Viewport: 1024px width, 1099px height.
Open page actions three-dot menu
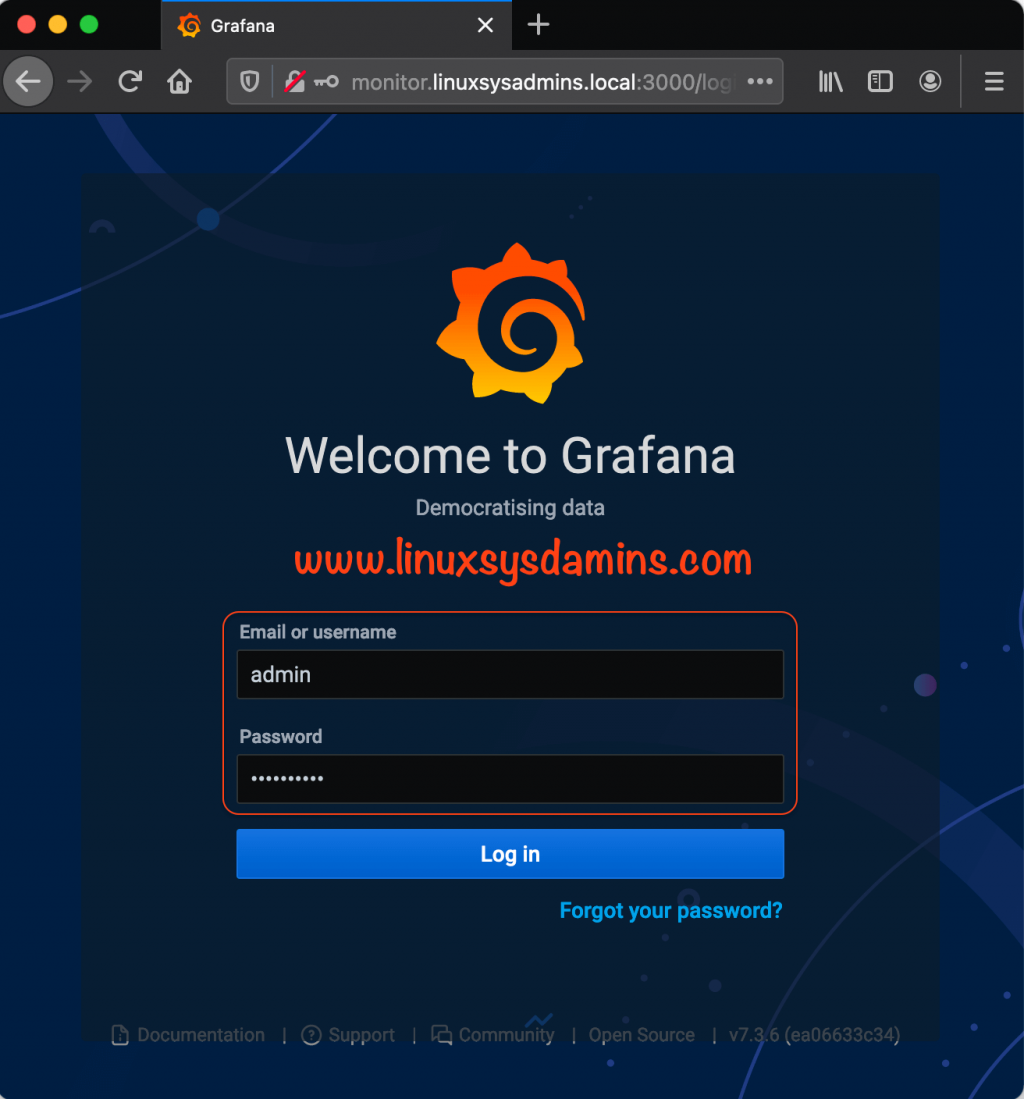pyautogui.click(x=760, y=81)
